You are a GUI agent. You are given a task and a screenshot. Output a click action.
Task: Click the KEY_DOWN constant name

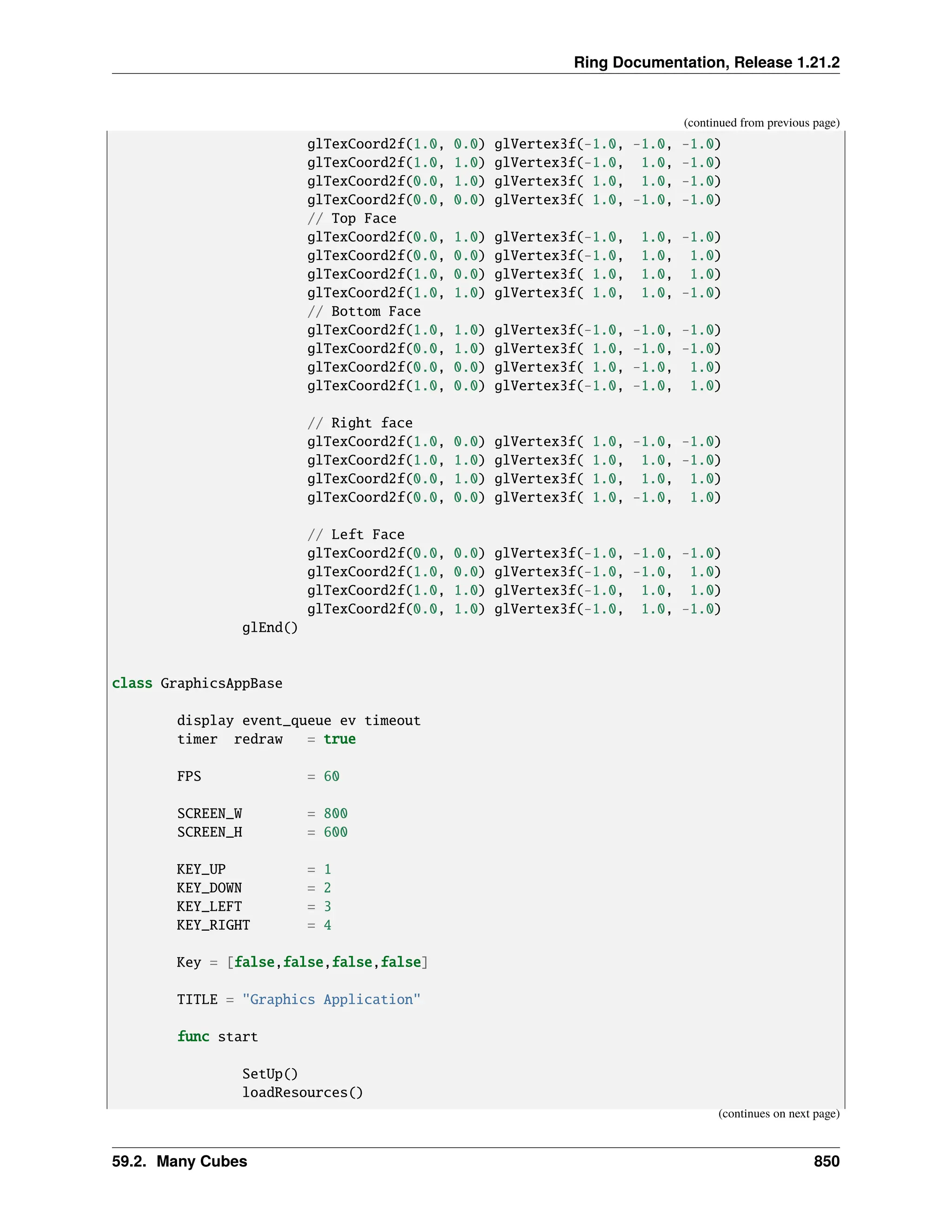click(x=209, y=888)
